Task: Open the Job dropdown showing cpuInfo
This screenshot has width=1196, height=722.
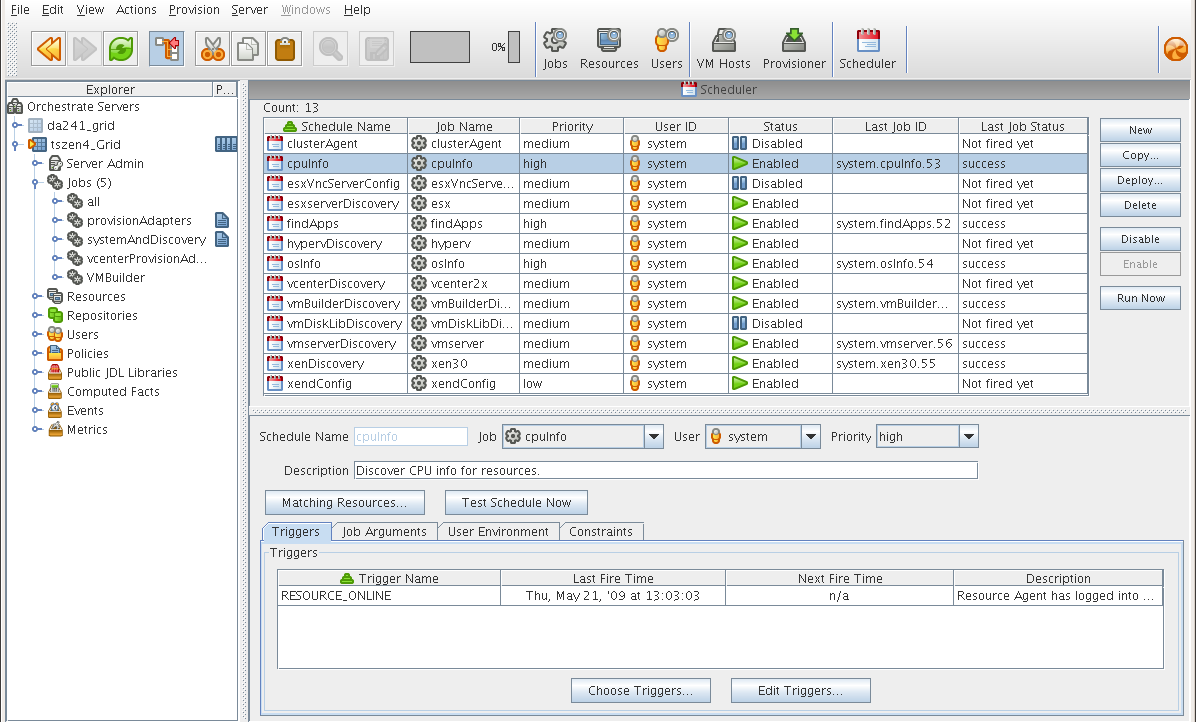Action: (x=655, y=436)
